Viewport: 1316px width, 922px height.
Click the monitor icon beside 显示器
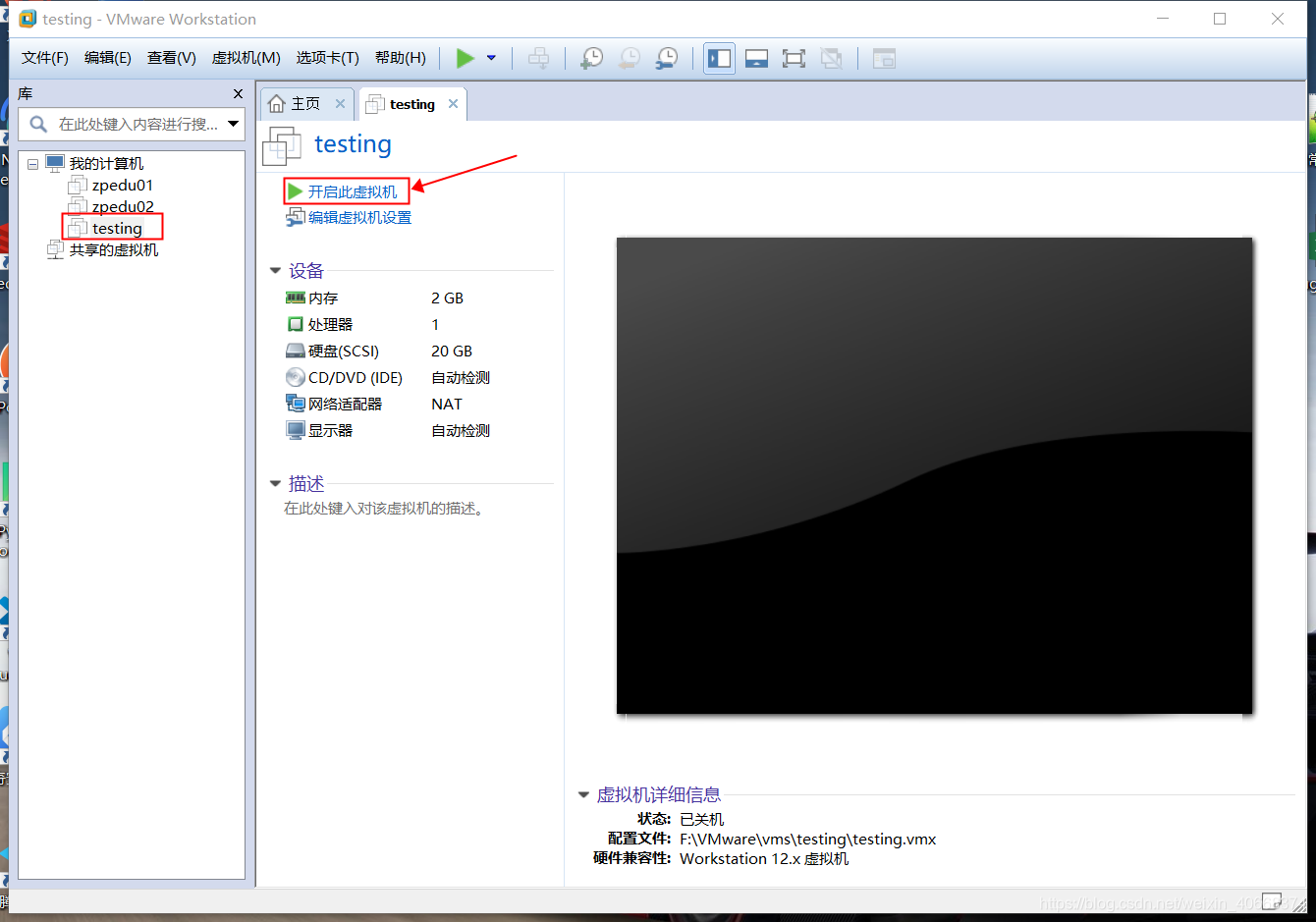pos(295,430)
